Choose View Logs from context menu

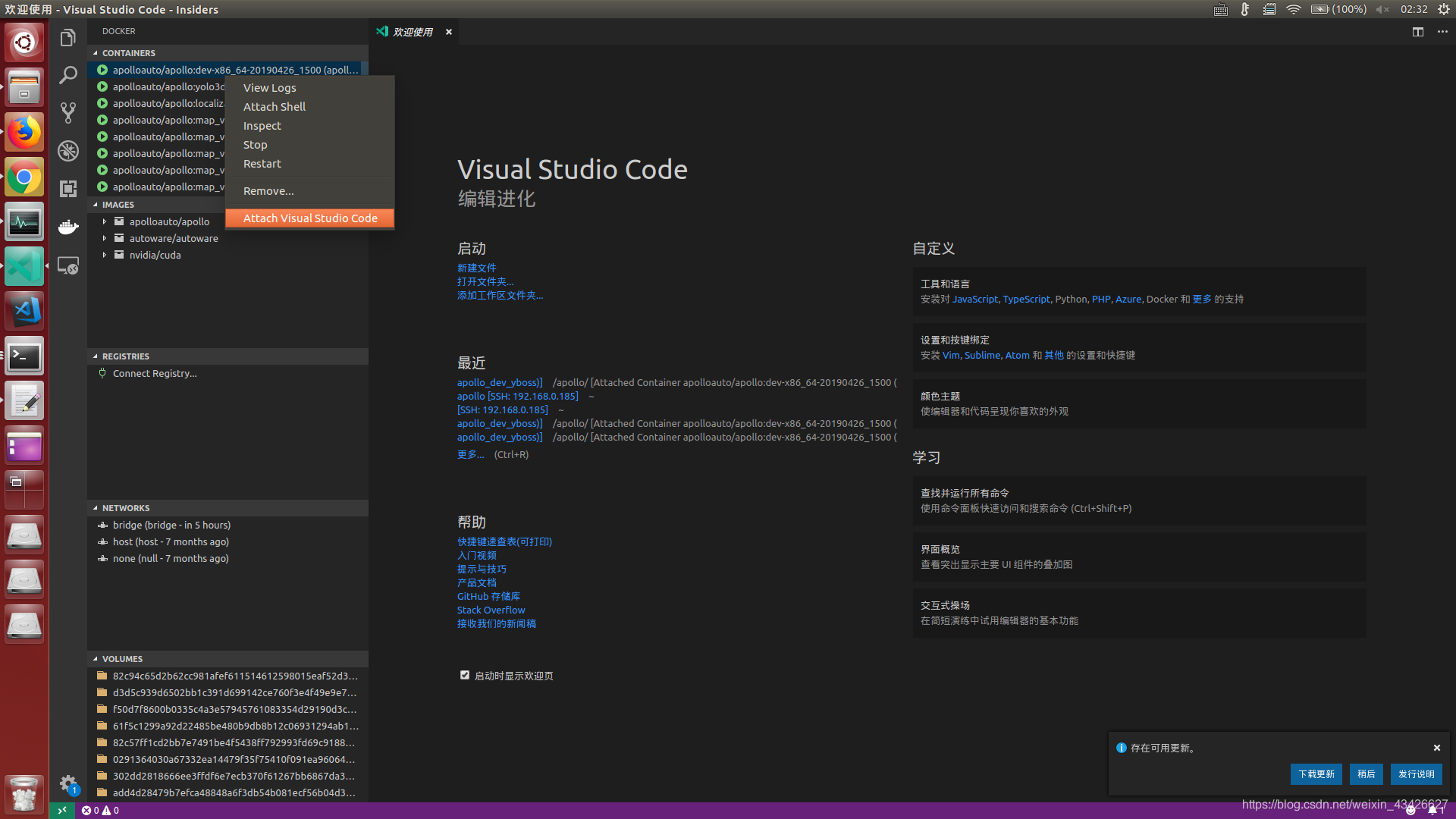coord(309,88)
